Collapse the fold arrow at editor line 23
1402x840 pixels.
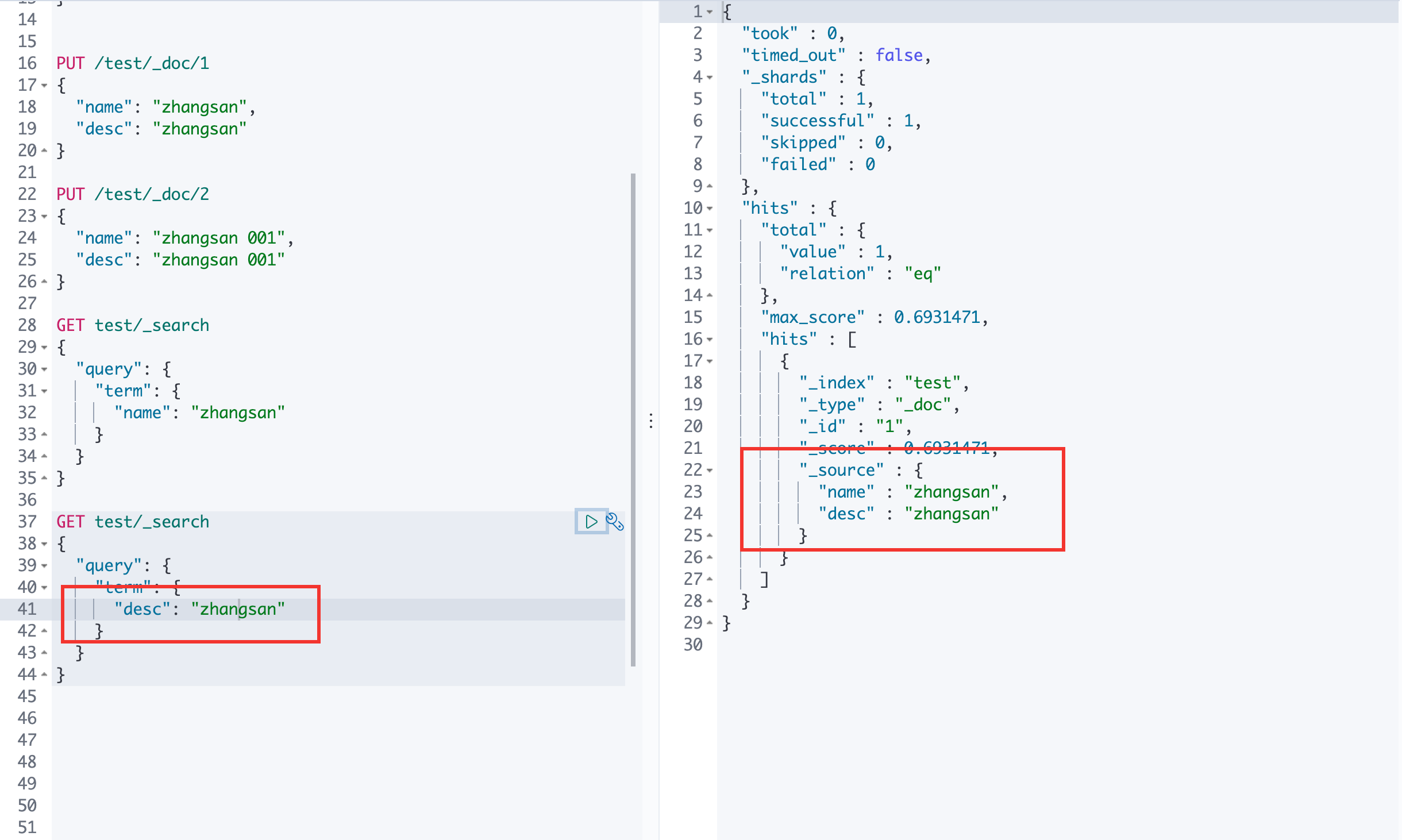point(44,217)
